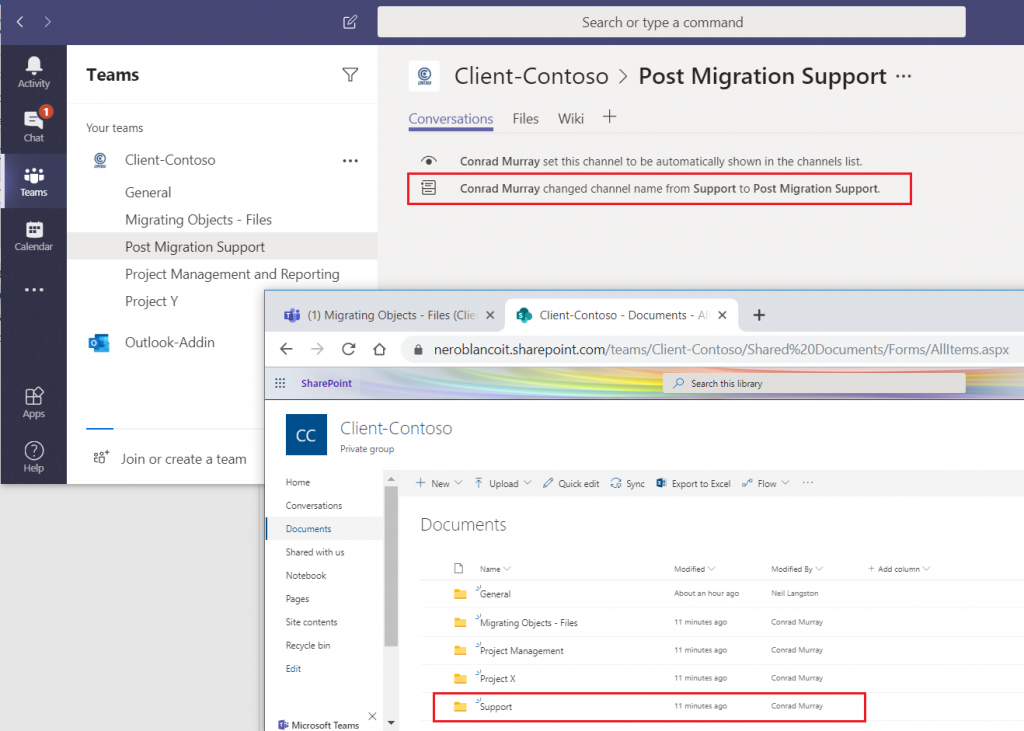This screenshot has width=1024, height=731.
Task: Add a tab with the plus icon
Action: pyautogui.click(x=609, y=117)
